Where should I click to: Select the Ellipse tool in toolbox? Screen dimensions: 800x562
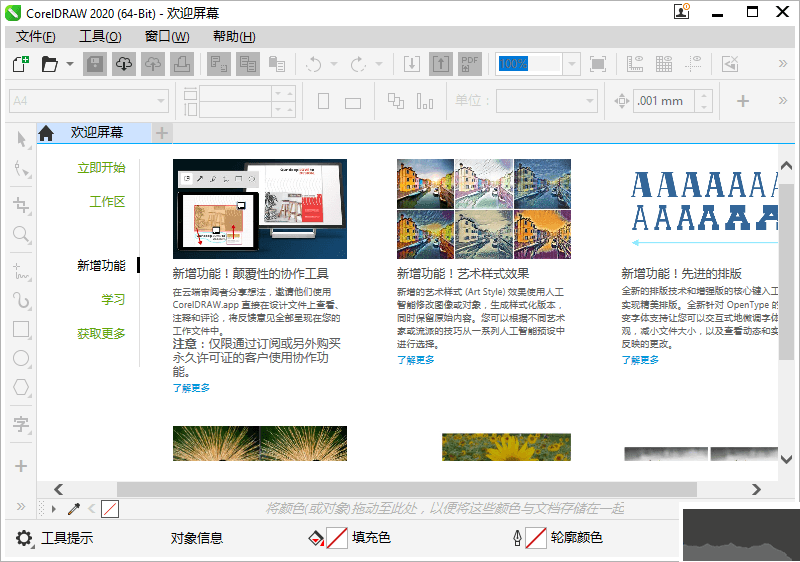(21, 358)
